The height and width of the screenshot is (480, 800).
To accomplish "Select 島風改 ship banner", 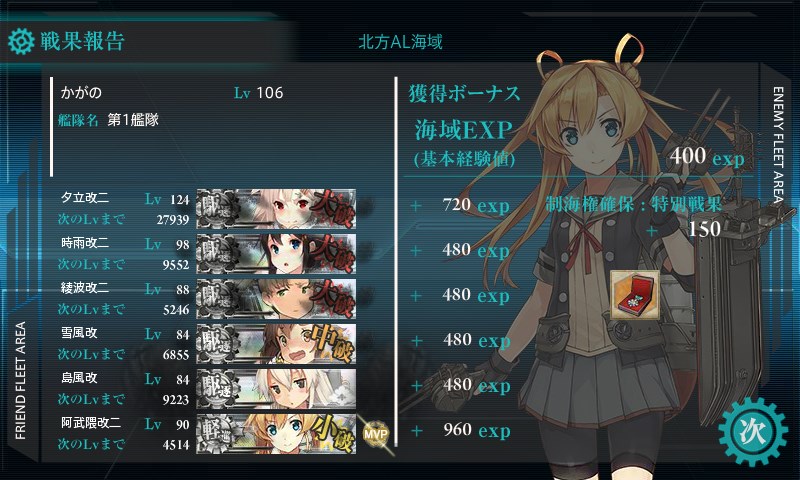I will click(x=276, y=389).
